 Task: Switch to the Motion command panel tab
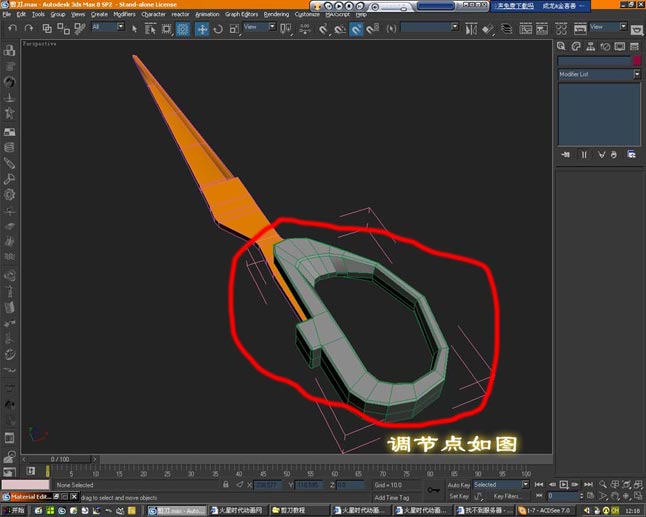click(x=605, y=47)
